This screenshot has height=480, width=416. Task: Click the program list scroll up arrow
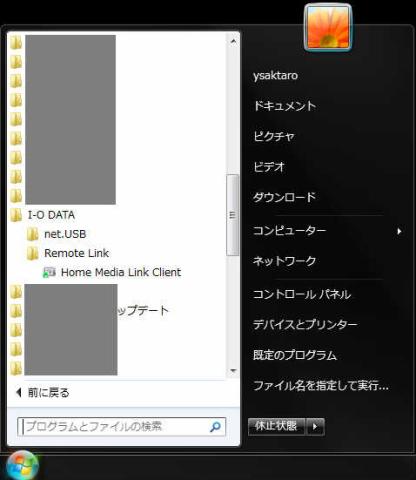tap(233, 41)
